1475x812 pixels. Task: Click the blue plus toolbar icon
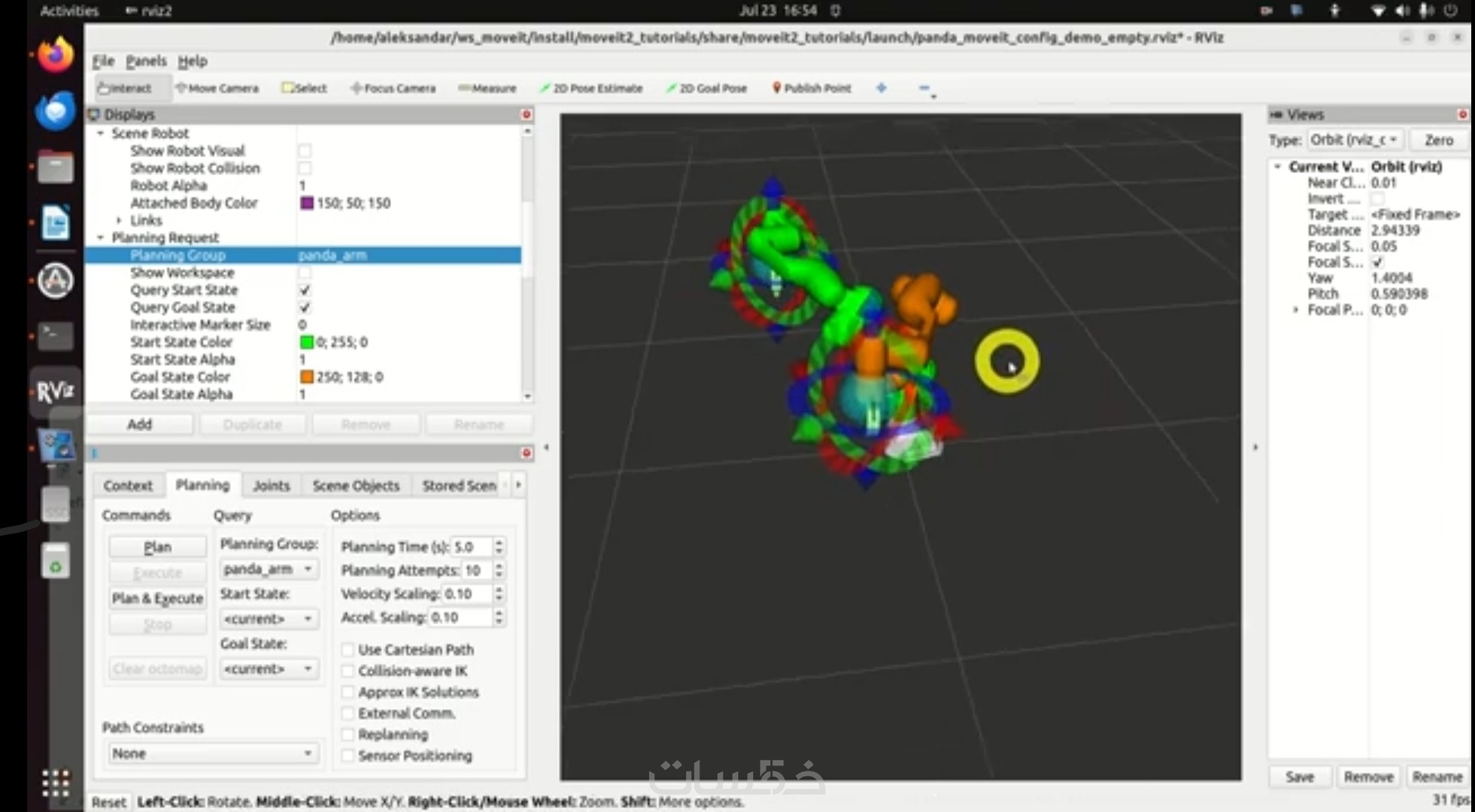click(x=882, y=88)
